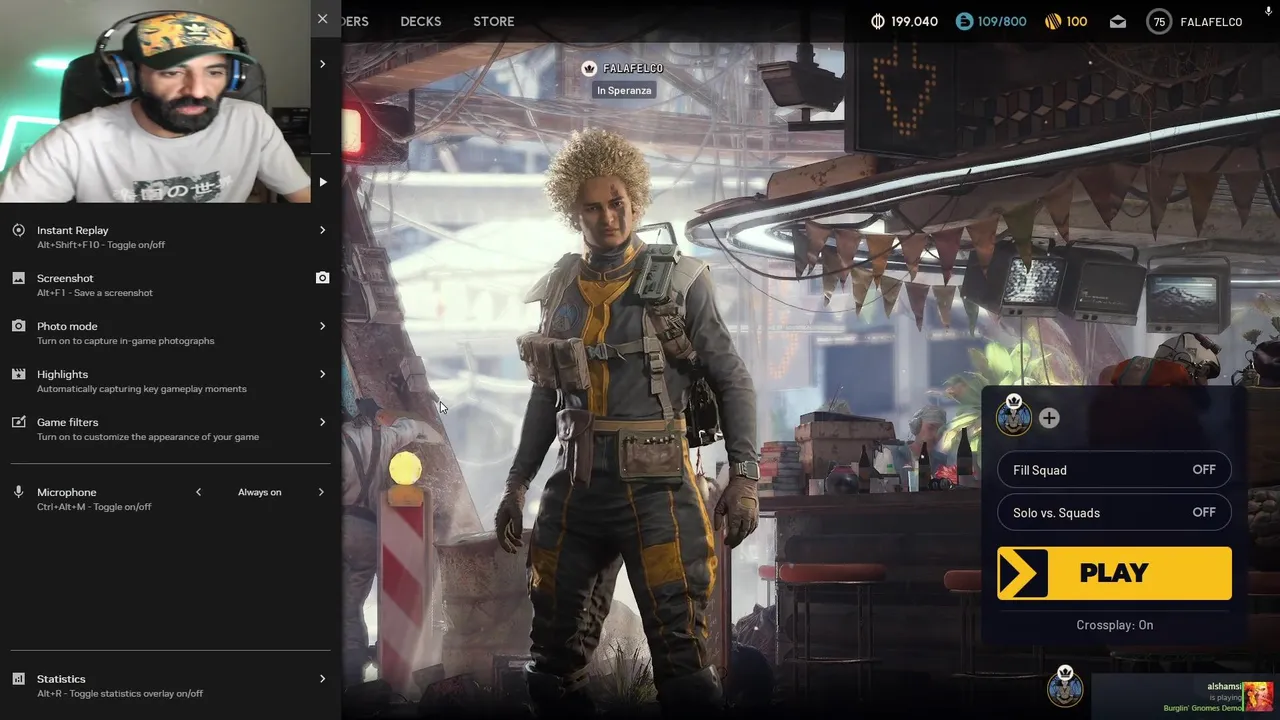Click the squad leader avatar in party panel
This screenshot has height=720, width=1280.
[1014, 415]
